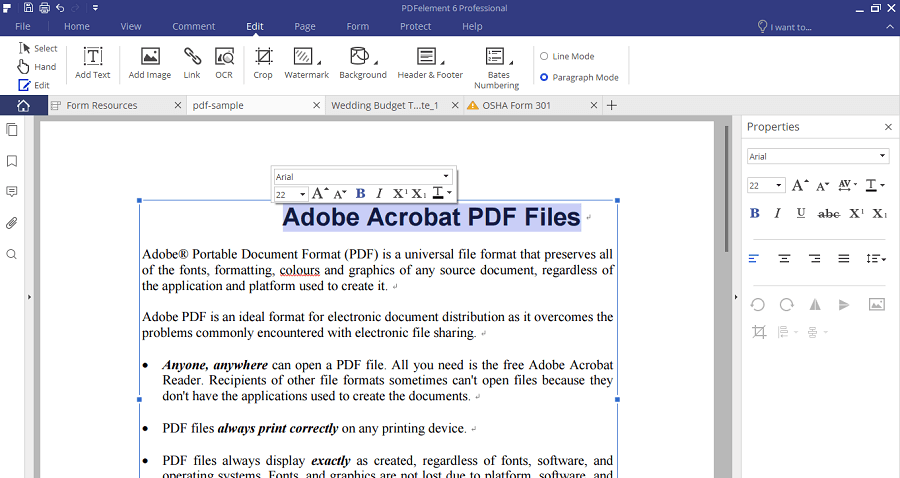This screenshot has height=478, width=900.
Task: Toggle Bold in floating text toolbar
Action: [360, 193]
